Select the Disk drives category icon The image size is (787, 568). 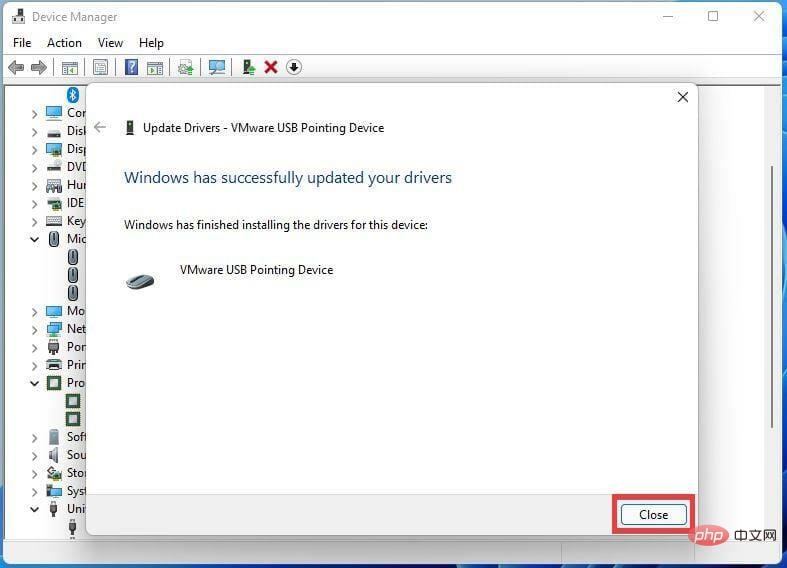pyautogui.click(x=54, y=132)
